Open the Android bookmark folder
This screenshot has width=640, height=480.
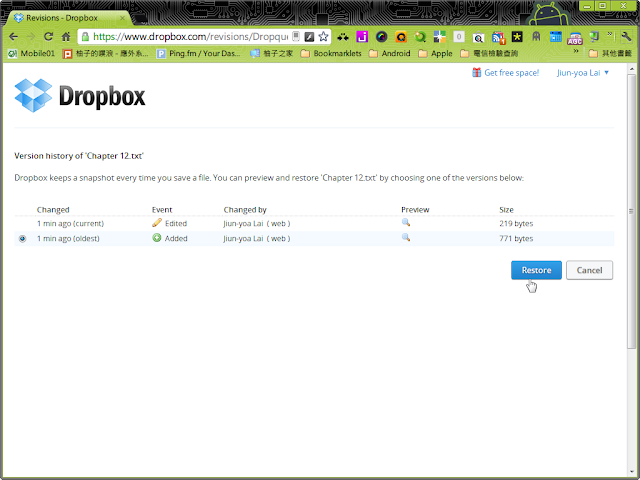[x=389, y=53]
